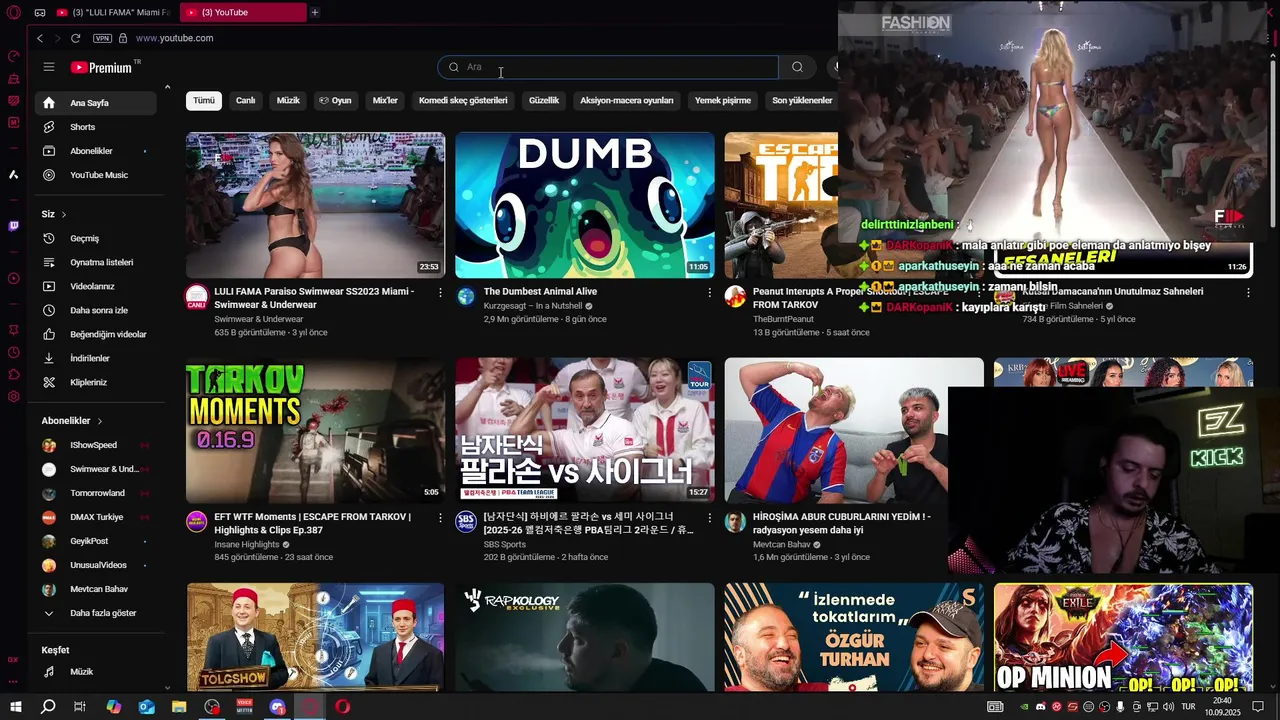1280x720 pixels.
Task: Open Oynatma listeleri in the sidebar
Action: (96, 262)
